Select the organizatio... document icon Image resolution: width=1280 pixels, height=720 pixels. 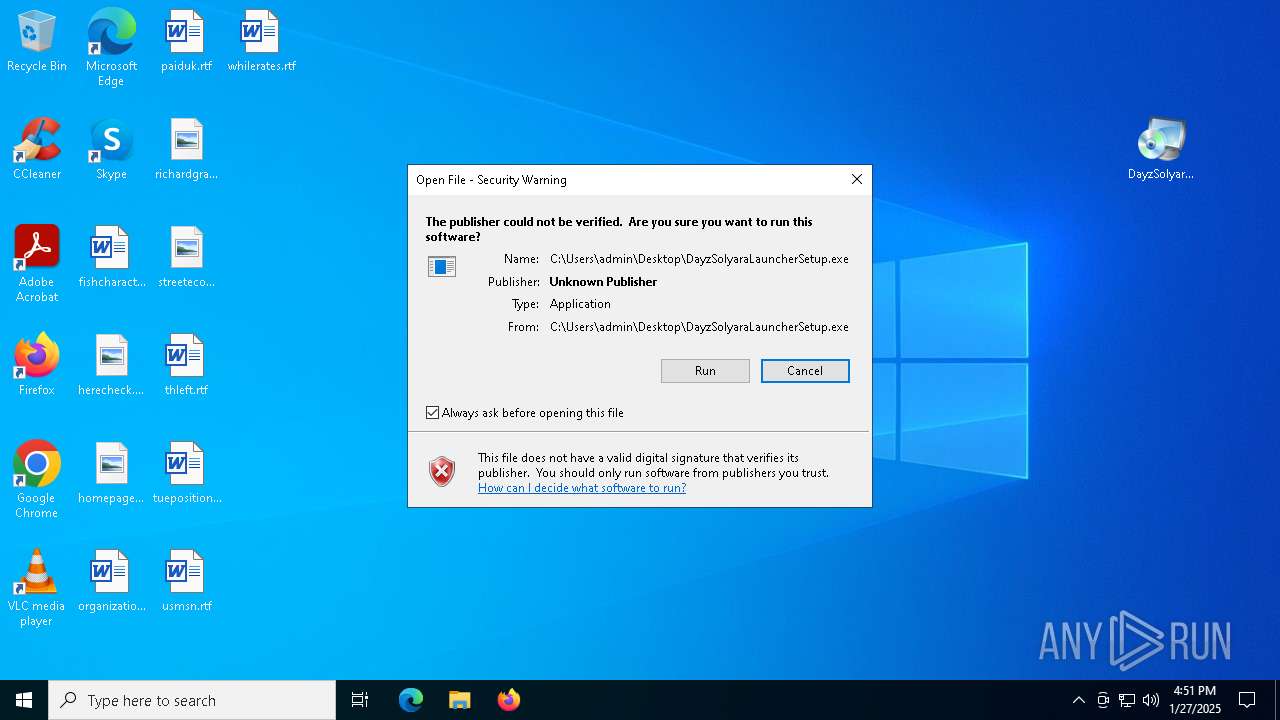(x=111, y=581)
